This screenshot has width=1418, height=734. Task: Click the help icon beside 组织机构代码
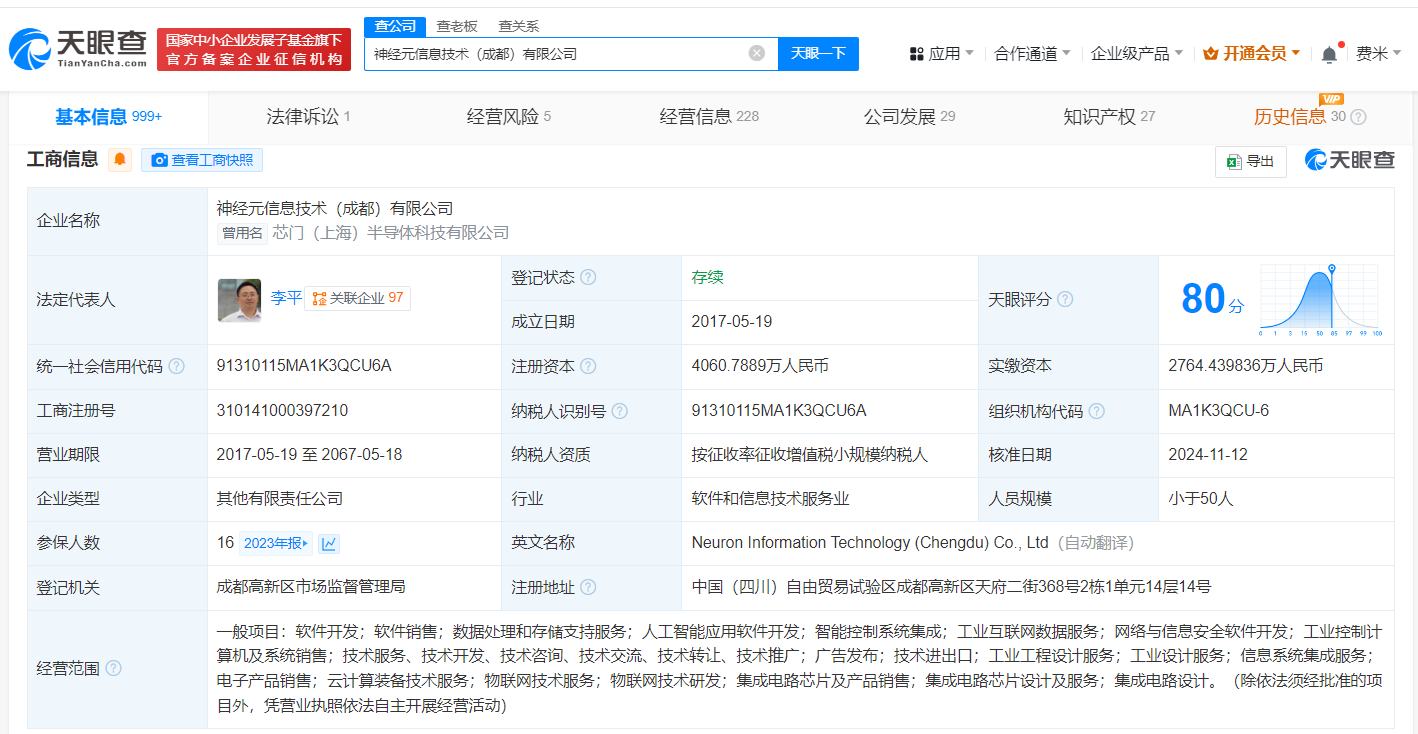pos(1097,411)
